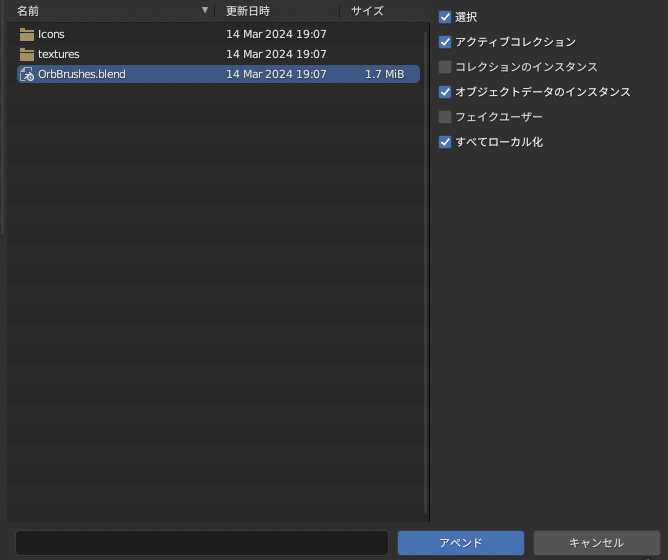Click the textures folder modified date
The height and width of the screenshot is (560, 668).
coord(276,54)
